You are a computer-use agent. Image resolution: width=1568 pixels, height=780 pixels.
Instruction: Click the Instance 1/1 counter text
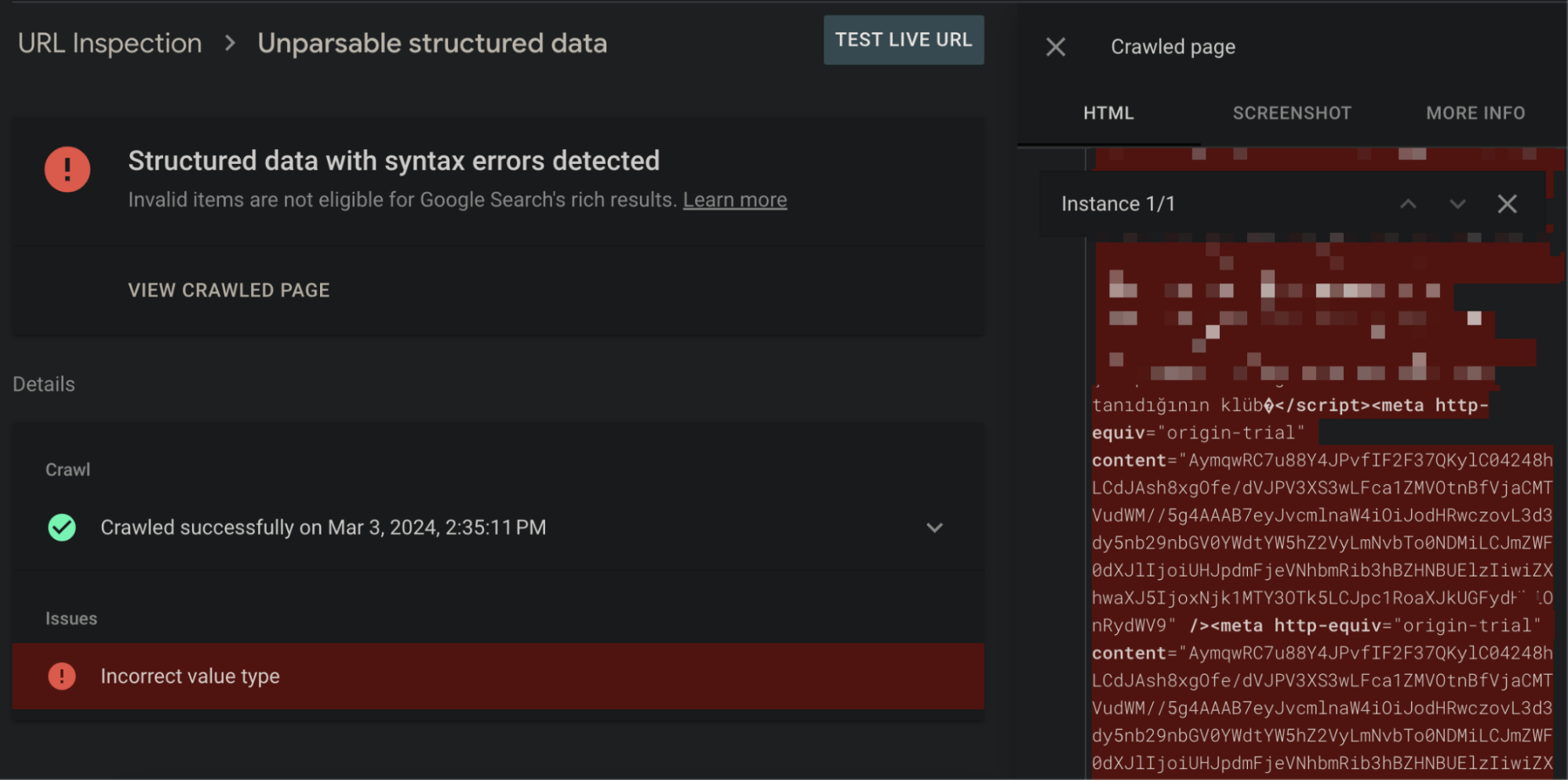point(1118,204)
